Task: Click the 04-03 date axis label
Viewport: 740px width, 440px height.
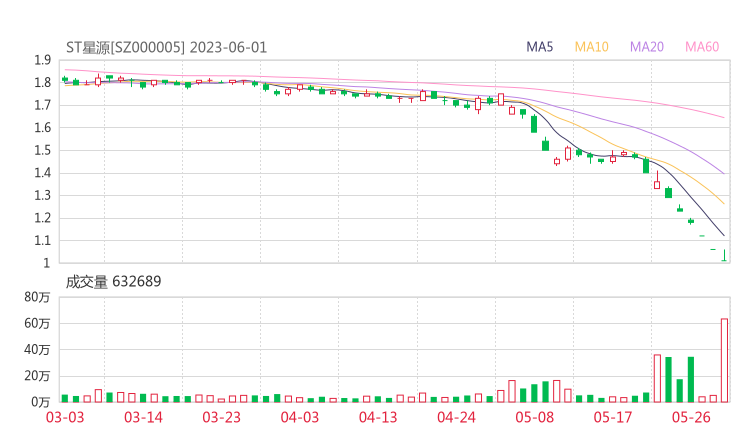Action: [x=299, y=417]
